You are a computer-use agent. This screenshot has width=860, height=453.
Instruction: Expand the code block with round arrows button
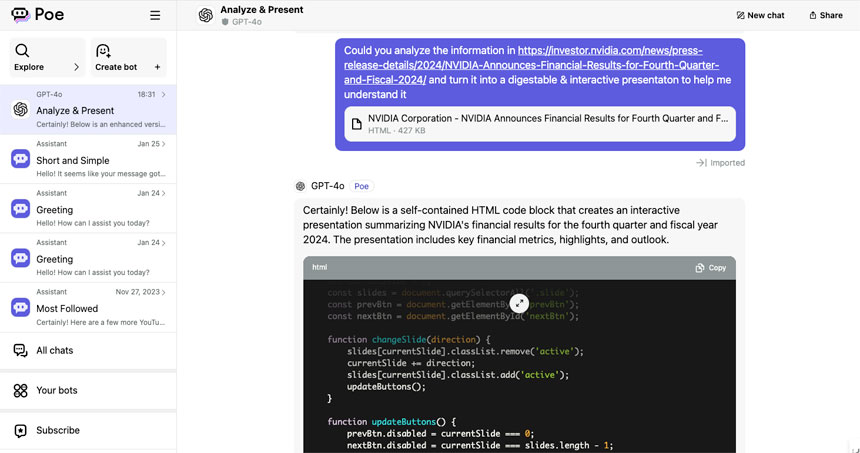519,303
